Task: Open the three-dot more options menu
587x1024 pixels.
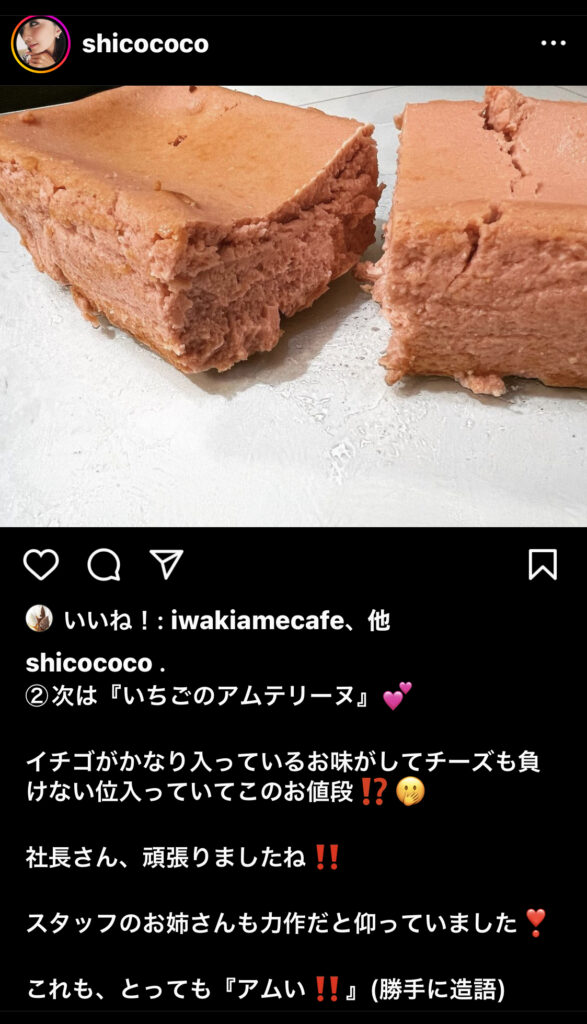Action: (x=553, y=44)
